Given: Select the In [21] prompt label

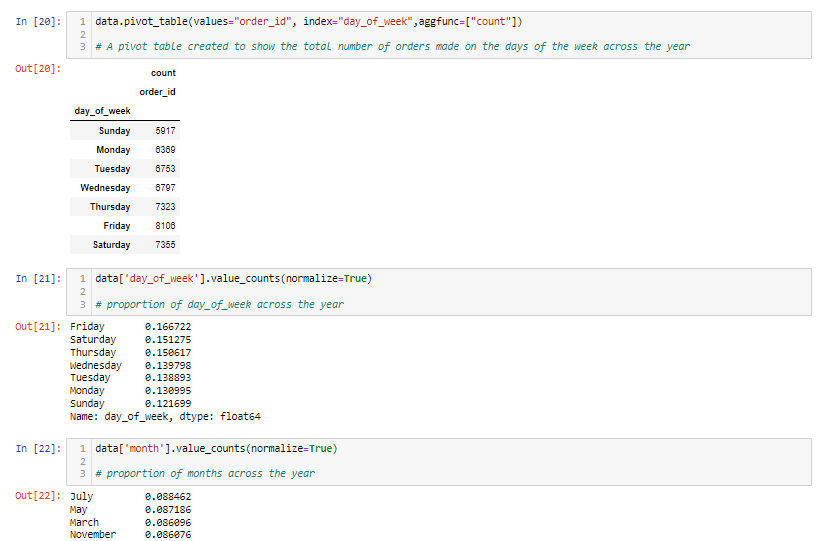Looking at the screenshot, I should (38, 279).
